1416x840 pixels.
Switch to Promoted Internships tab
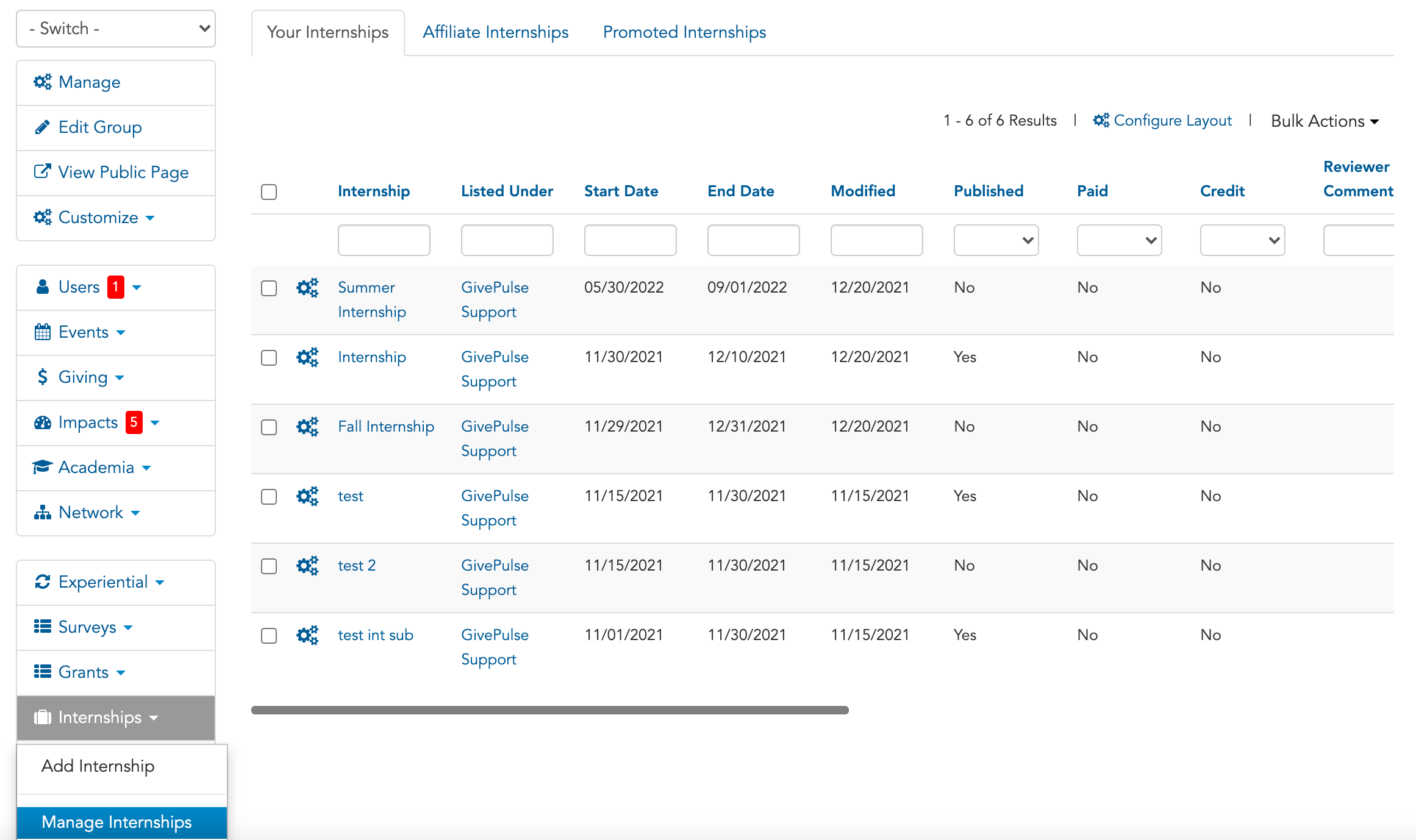[x=684, y=32]
